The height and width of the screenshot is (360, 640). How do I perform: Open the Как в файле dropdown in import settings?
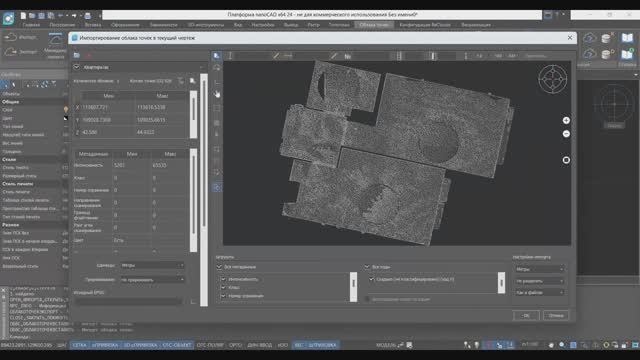pyautogui.click(x=540, y=292)
